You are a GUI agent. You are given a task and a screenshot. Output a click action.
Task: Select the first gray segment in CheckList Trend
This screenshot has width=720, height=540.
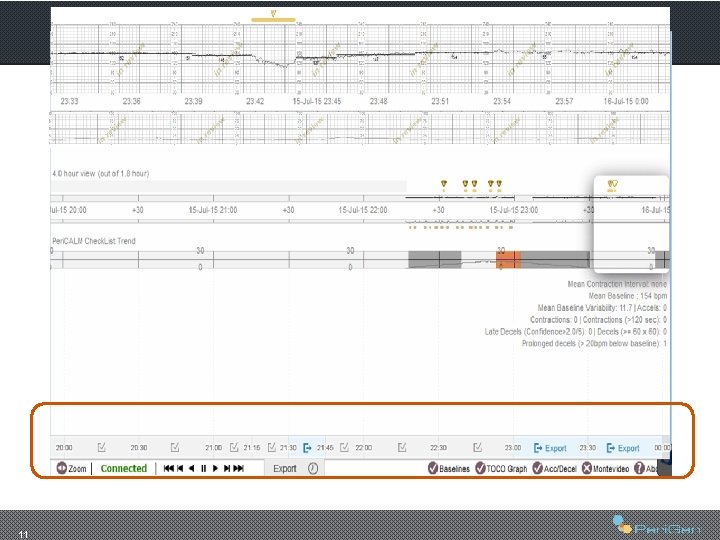[x=434, y=259]
